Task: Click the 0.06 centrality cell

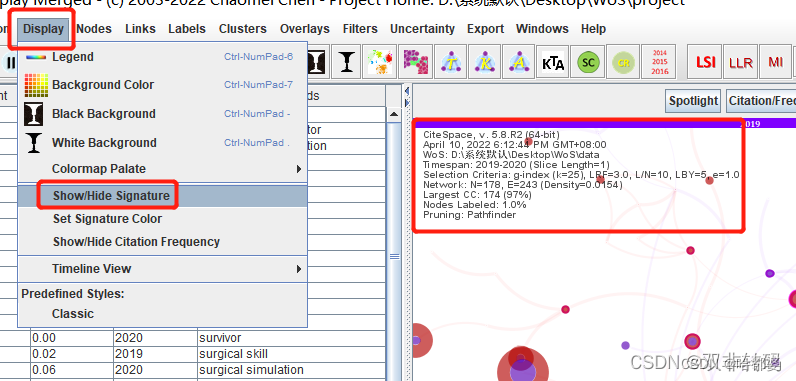Action: click(72, 370)
